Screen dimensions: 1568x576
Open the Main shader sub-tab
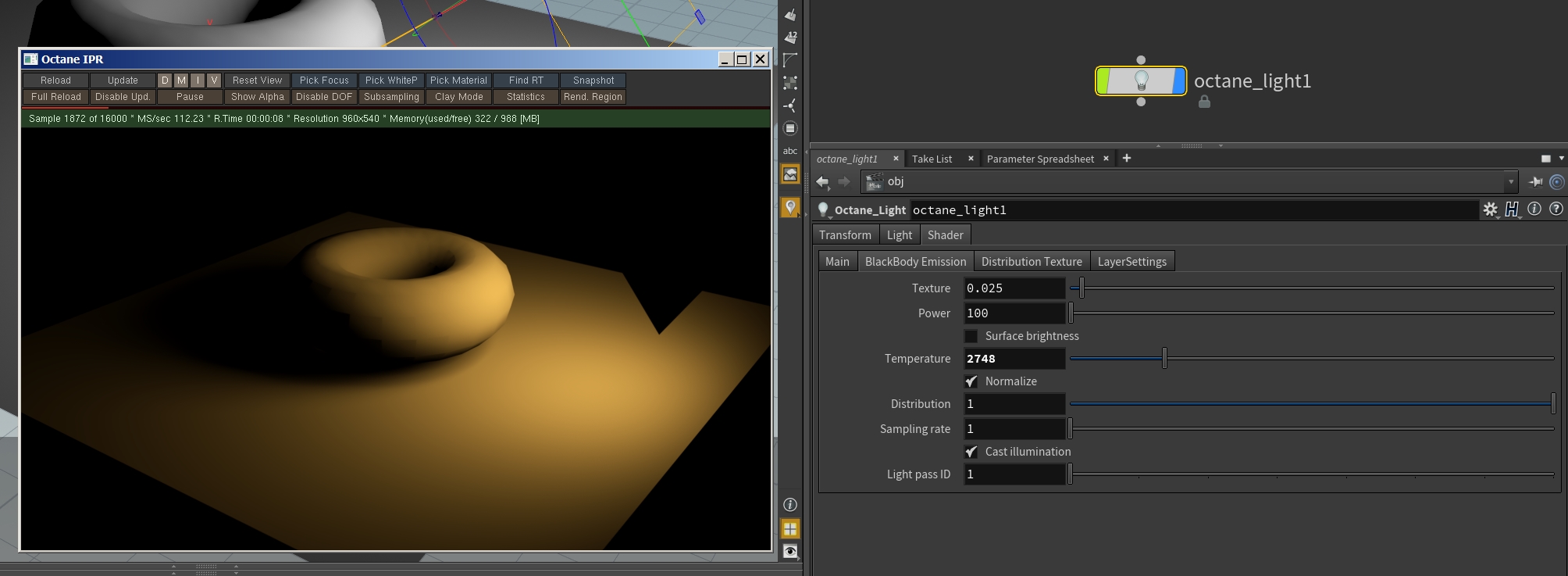pyautogui.click(x=837, y=262)
